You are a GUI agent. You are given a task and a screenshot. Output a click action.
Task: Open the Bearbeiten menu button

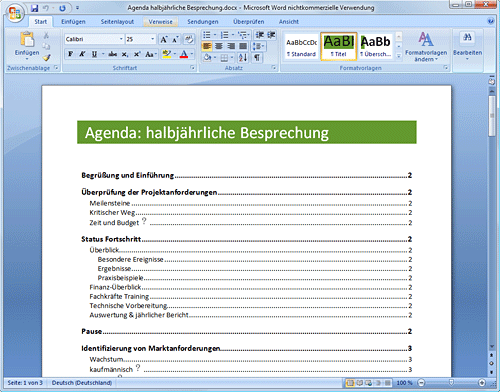pyautogui.click(x=467, y=45)
